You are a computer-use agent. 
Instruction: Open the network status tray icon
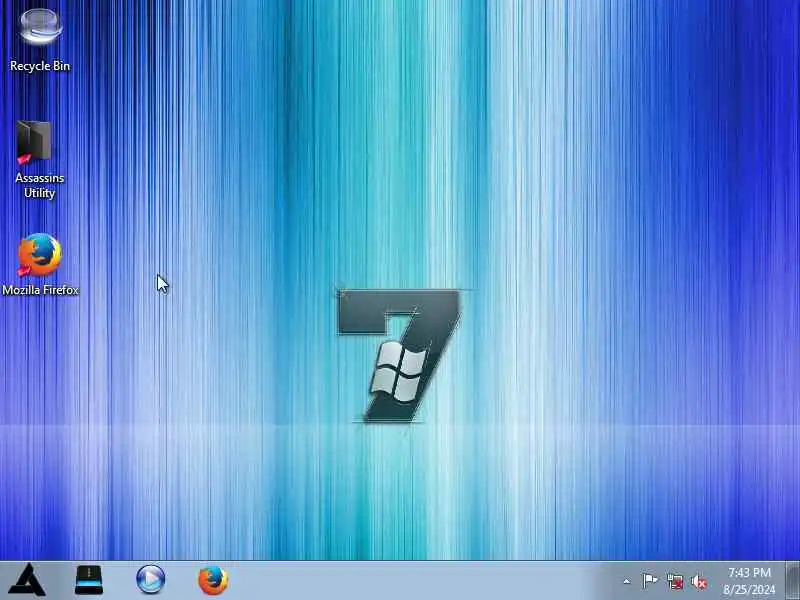675,581
